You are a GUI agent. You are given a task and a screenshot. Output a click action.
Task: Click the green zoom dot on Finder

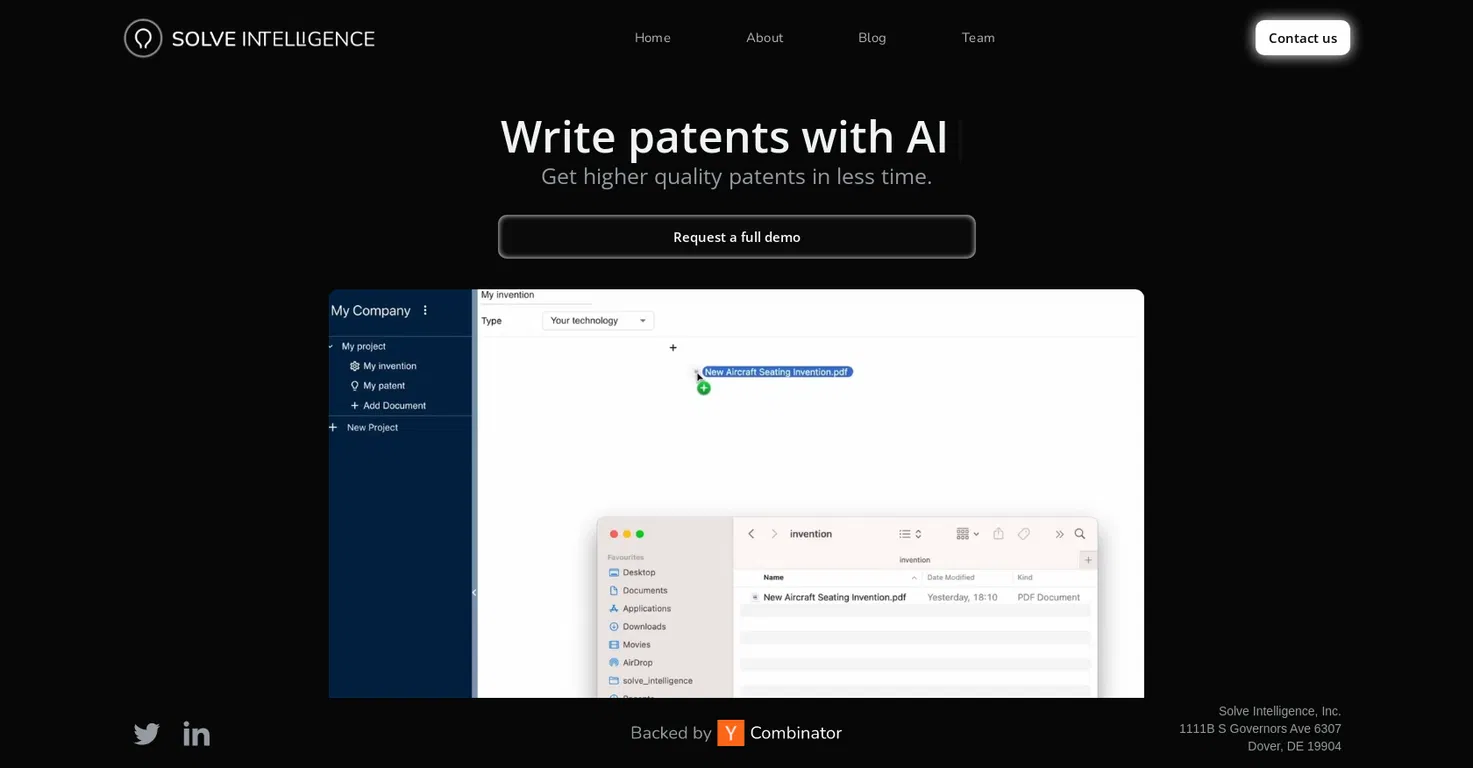(640, 535)
